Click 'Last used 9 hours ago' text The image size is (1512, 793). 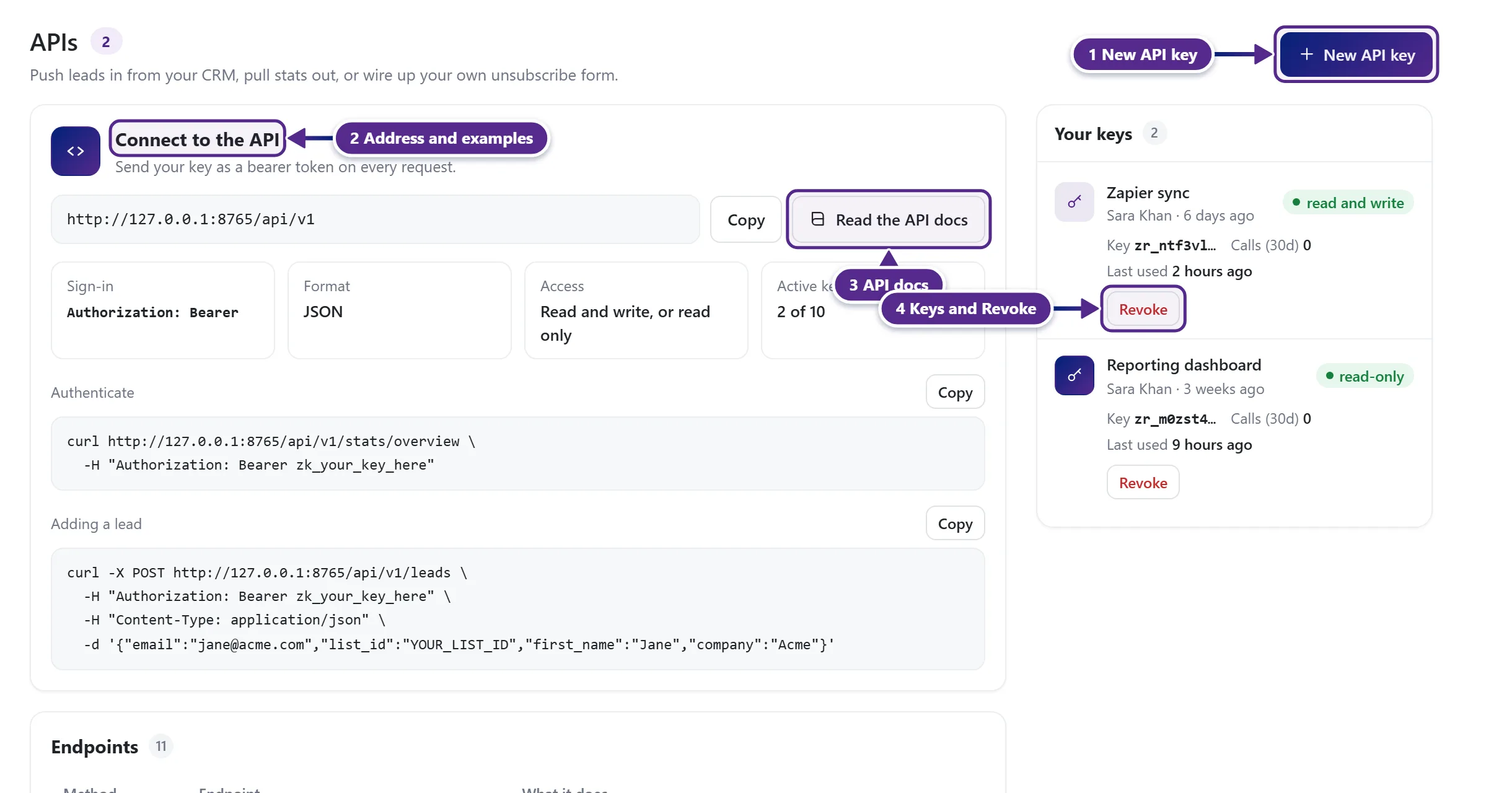tap(1179, 445)
